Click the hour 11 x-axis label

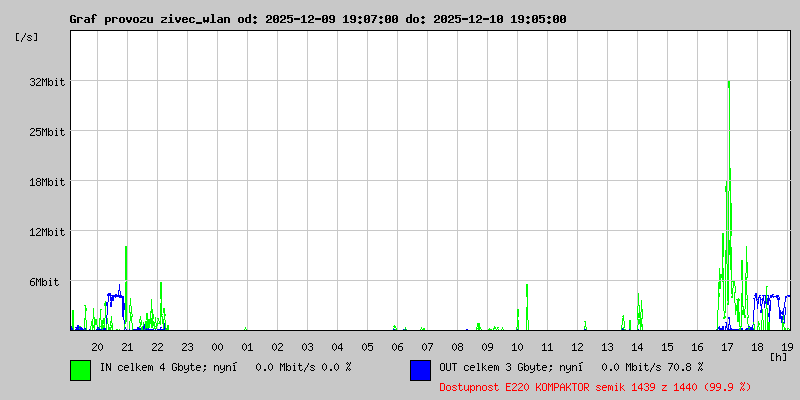pyautogui.click(x=547, y=347)
